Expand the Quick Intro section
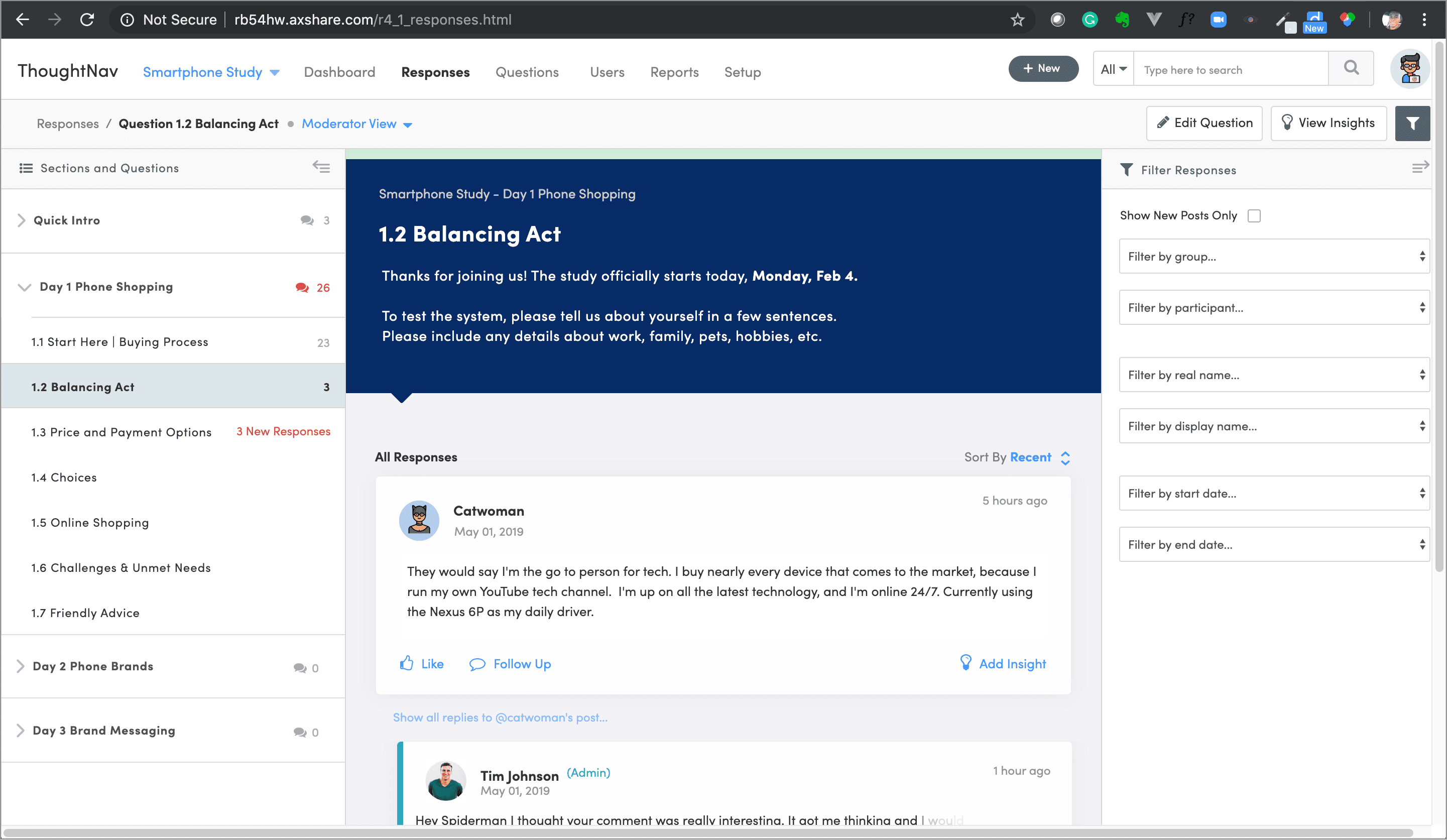Image resolution: width=1447 pixels, height=840 pixels. pyautogui.click(x=21, y=220)
